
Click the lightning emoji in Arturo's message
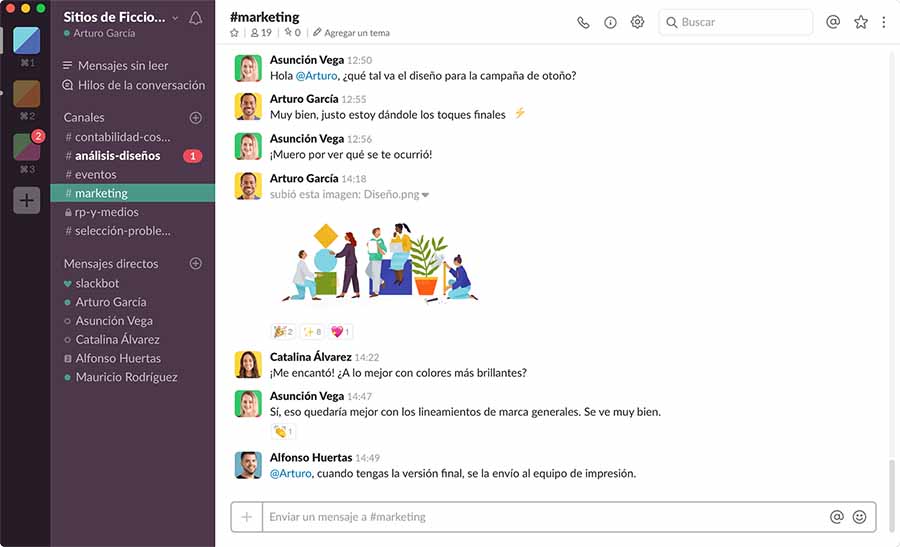point(519,113)
